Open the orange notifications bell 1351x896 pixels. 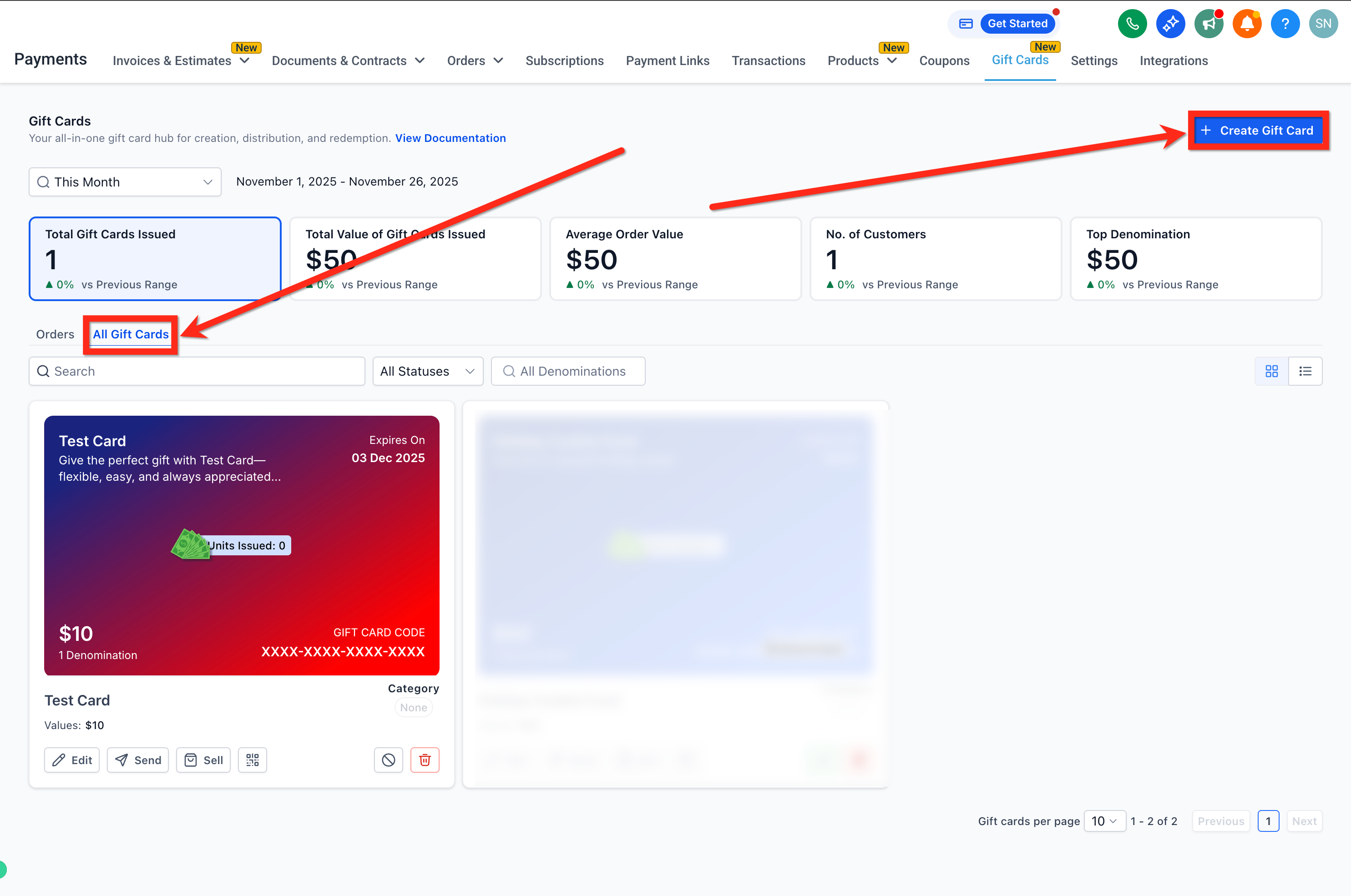click(1247, 24)
